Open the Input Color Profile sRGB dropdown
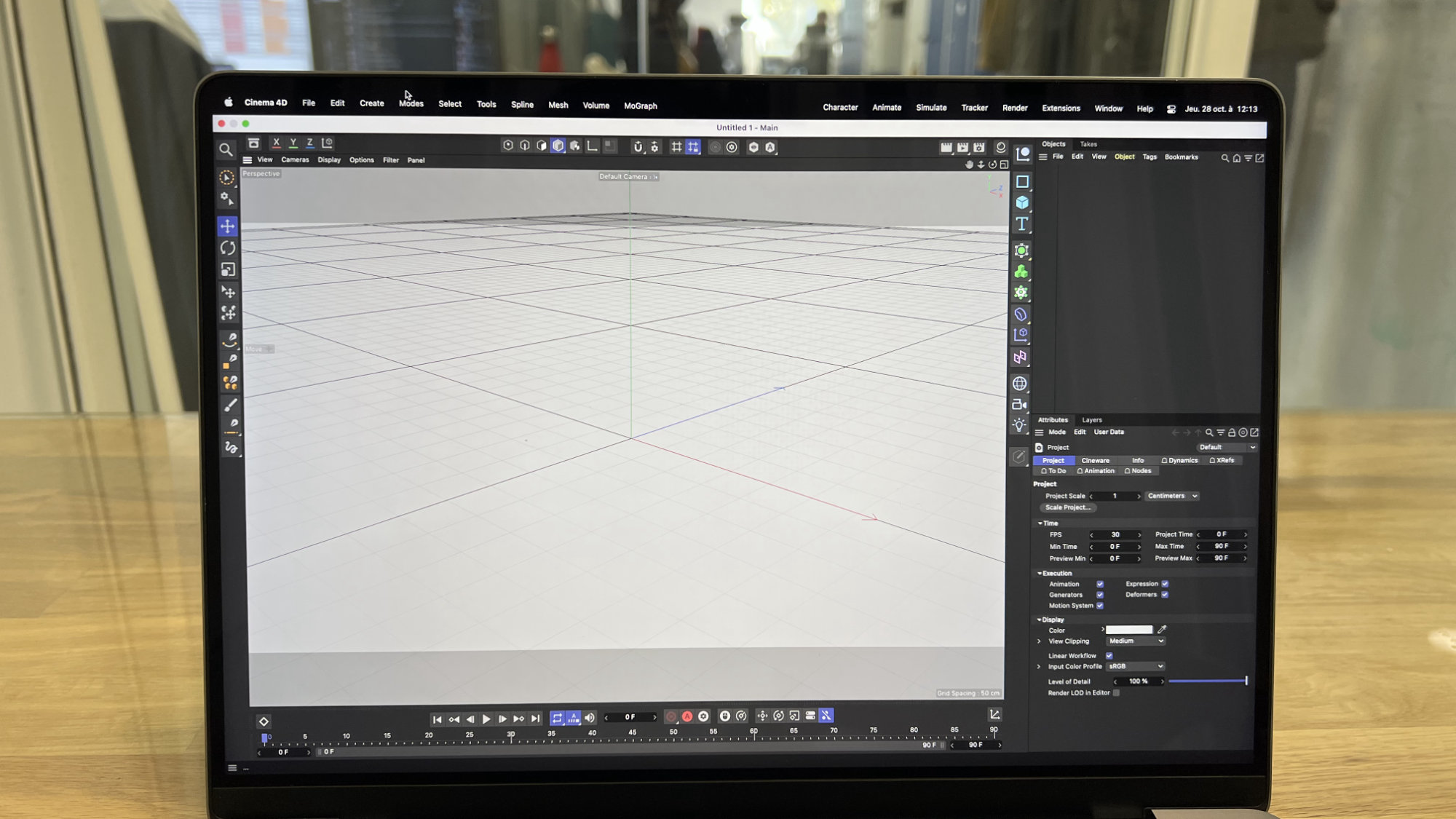 [x=1136, y=667]
